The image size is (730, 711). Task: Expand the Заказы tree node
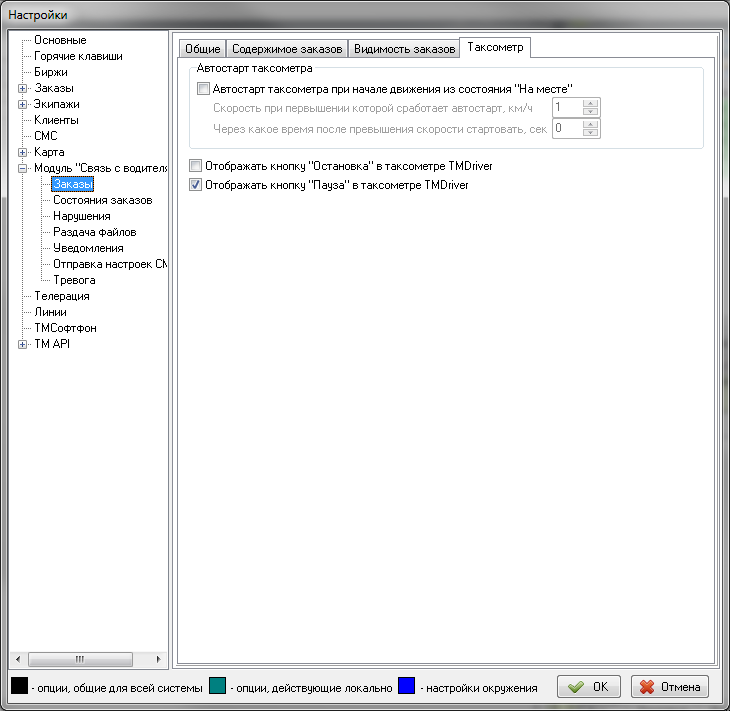point(23,88)
